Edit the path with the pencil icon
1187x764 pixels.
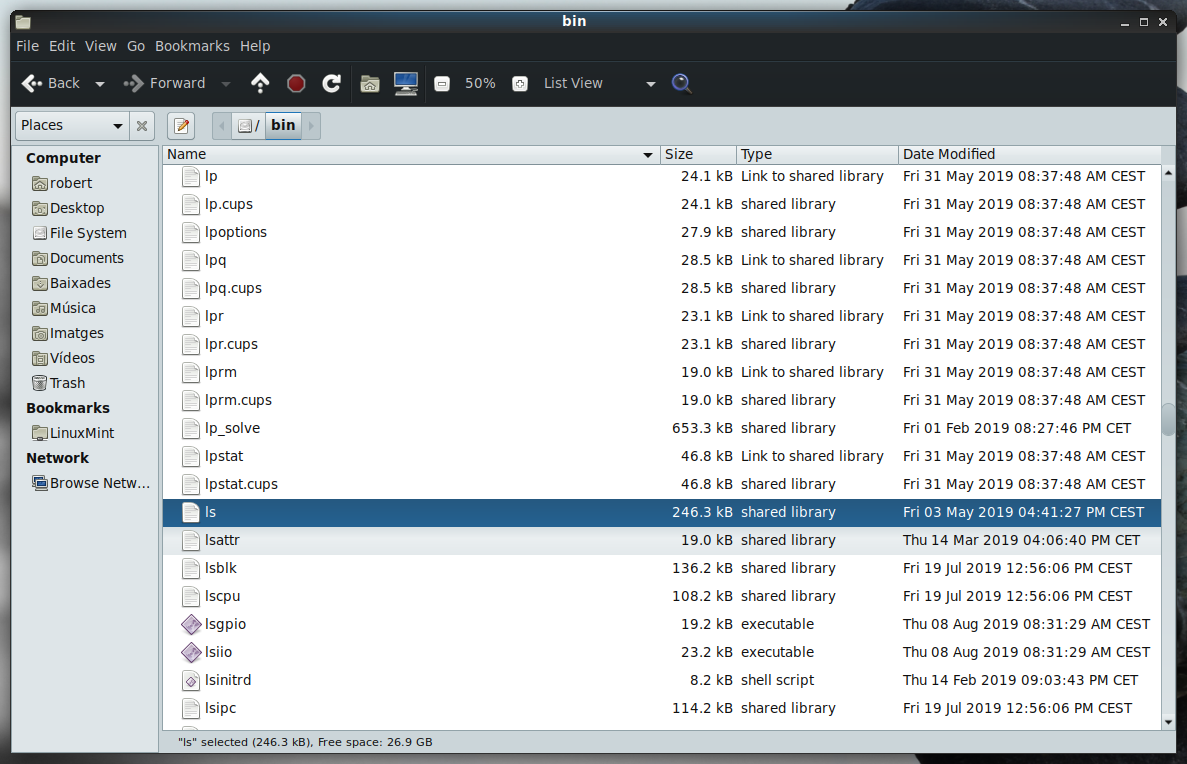pyautogui.click(x=181, y=125)
